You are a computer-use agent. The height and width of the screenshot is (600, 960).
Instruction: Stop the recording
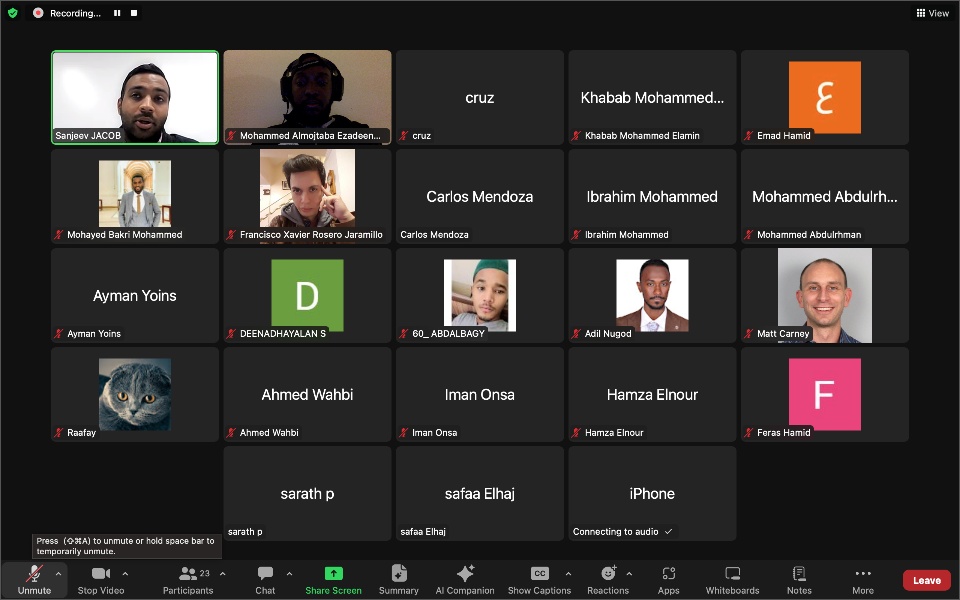(133, 13)
